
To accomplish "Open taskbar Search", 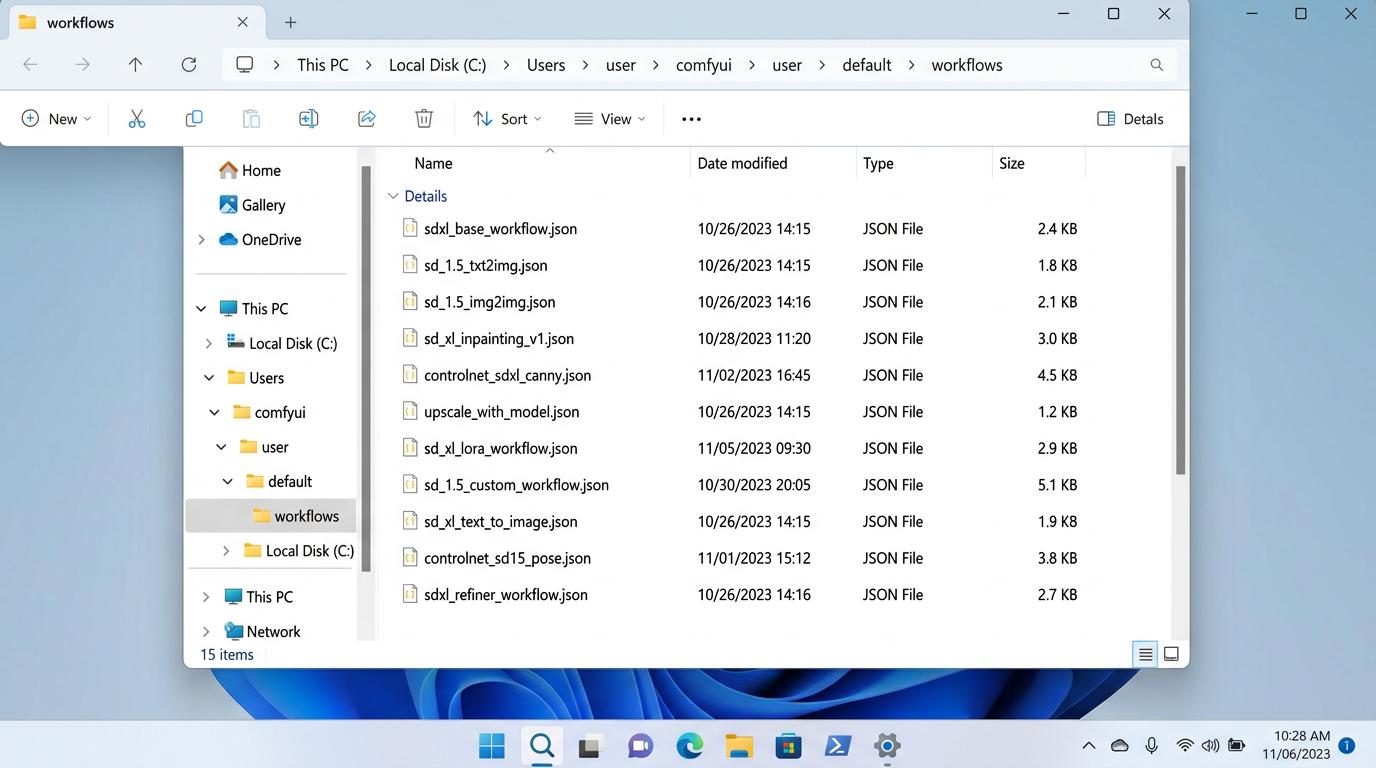I will click(x=541, y=746).
